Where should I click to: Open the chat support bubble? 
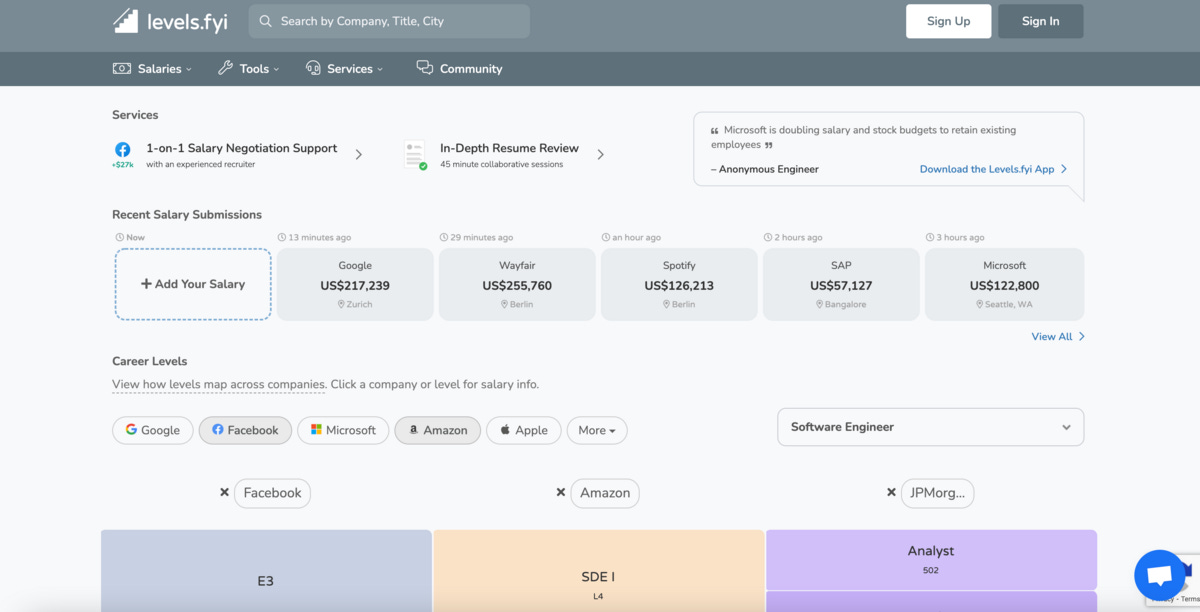(x=1159, y=575)
